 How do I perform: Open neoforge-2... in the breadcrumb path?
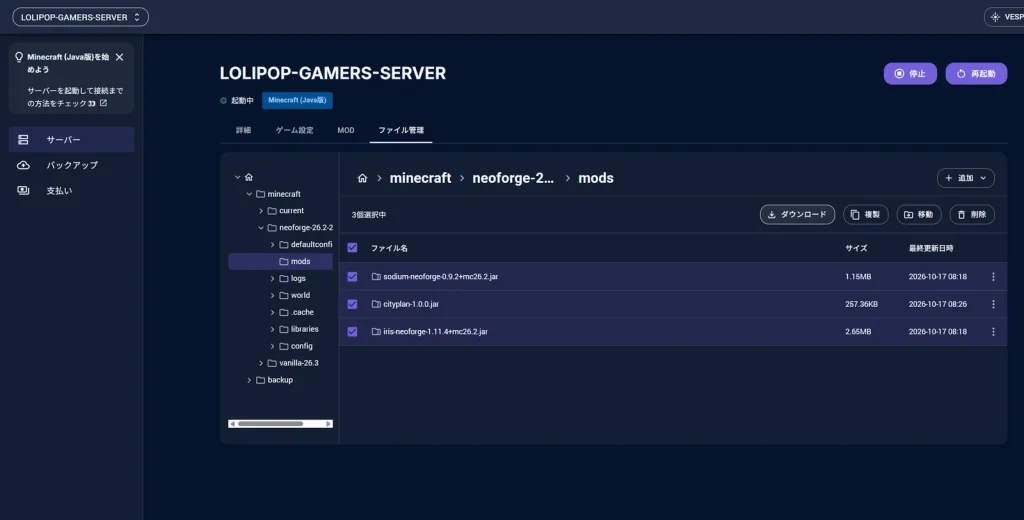point(513,178)
